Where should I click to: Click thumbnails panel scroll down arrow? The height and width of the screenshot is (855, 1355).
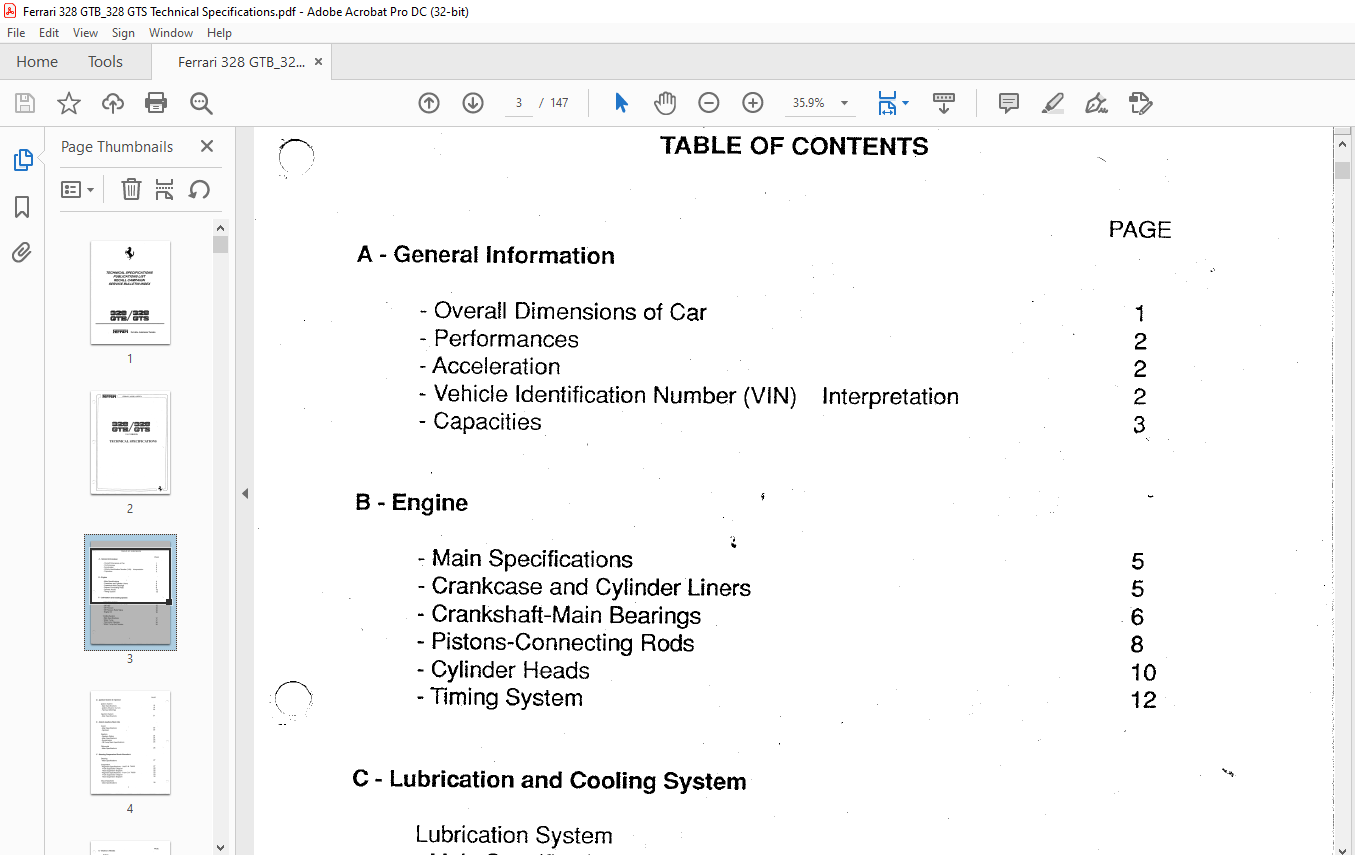point(220,847)
